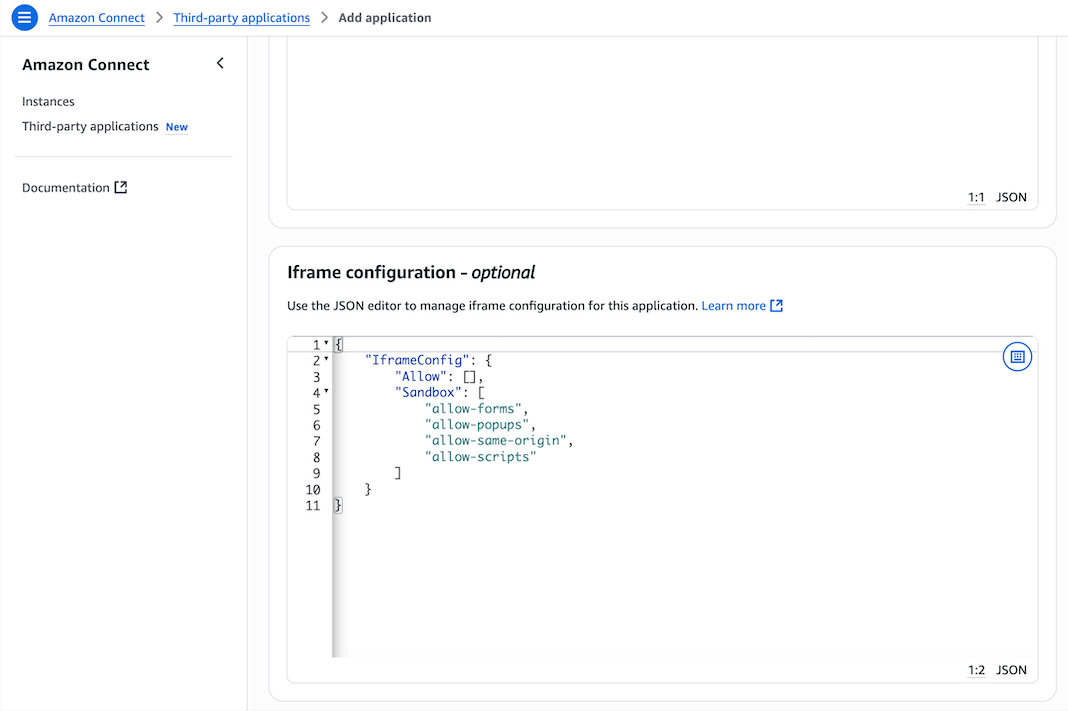Viewport: 1068px width, 711px height.
Task: Open the Amazon Connect breadcrumb link
Action: click(97, 17)
